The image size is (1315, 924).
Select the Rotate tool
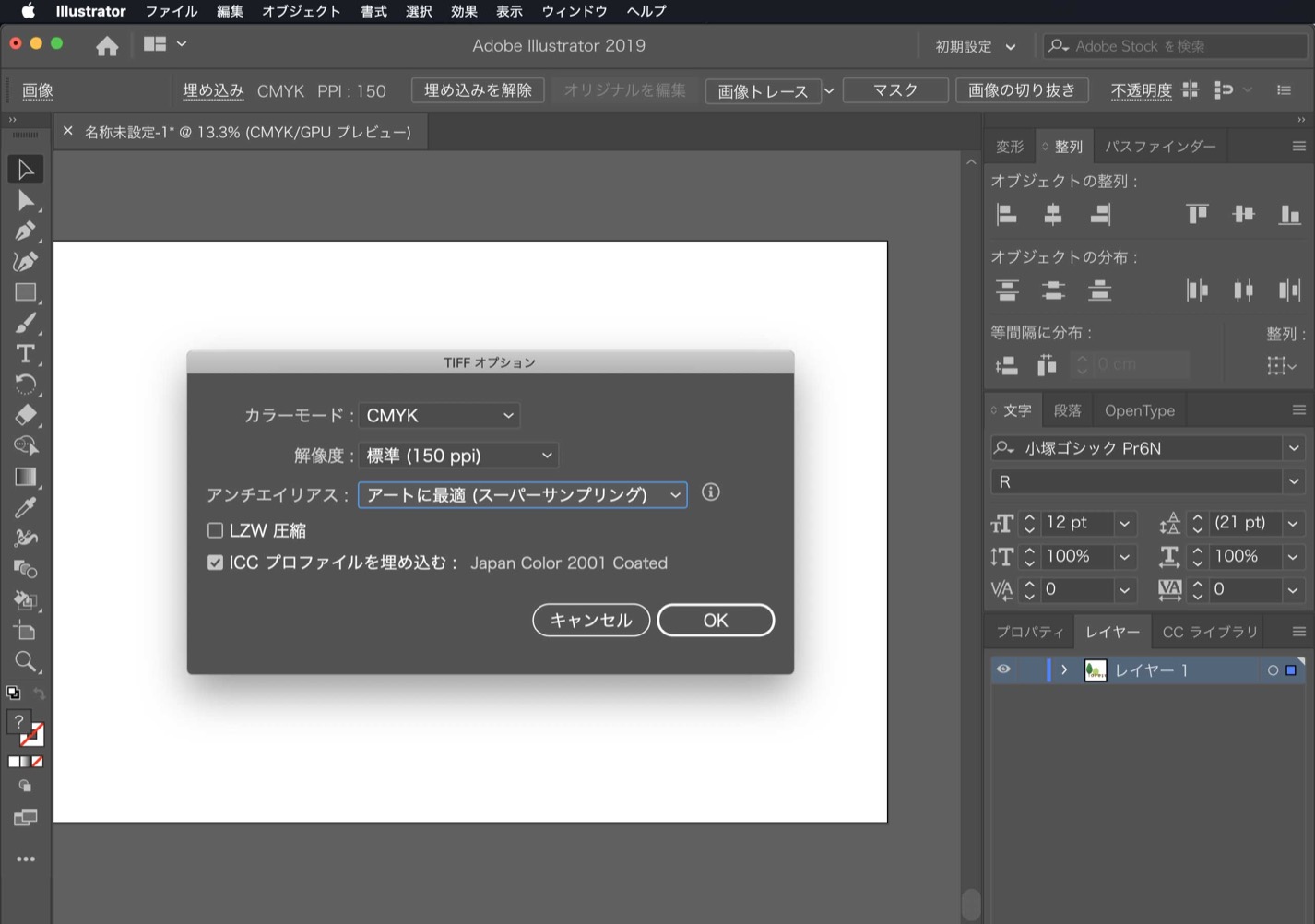click(x=25, y=385)
